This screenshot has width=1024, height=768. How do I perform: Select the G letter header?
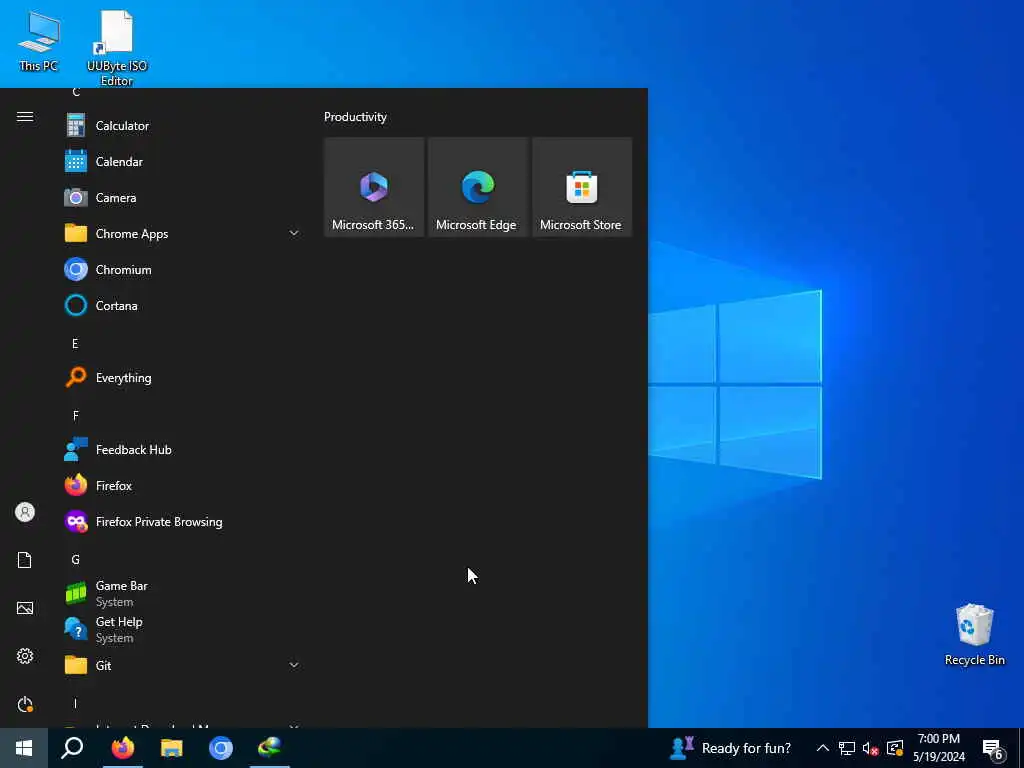click(75, 559)
